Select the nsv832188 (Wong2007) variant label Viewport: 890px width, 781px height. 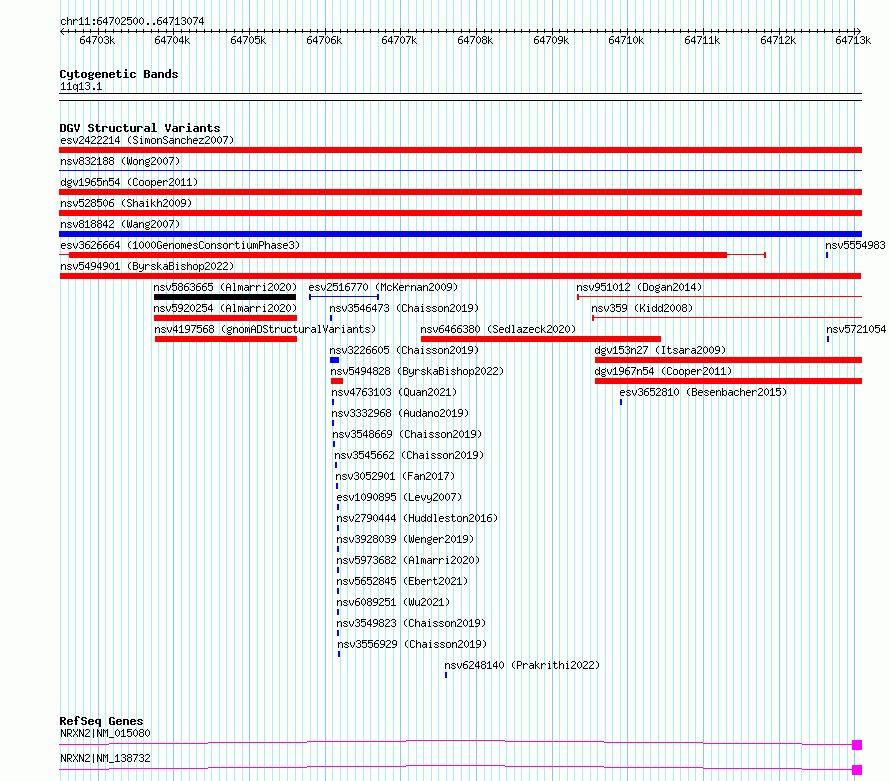click(120, 161)
